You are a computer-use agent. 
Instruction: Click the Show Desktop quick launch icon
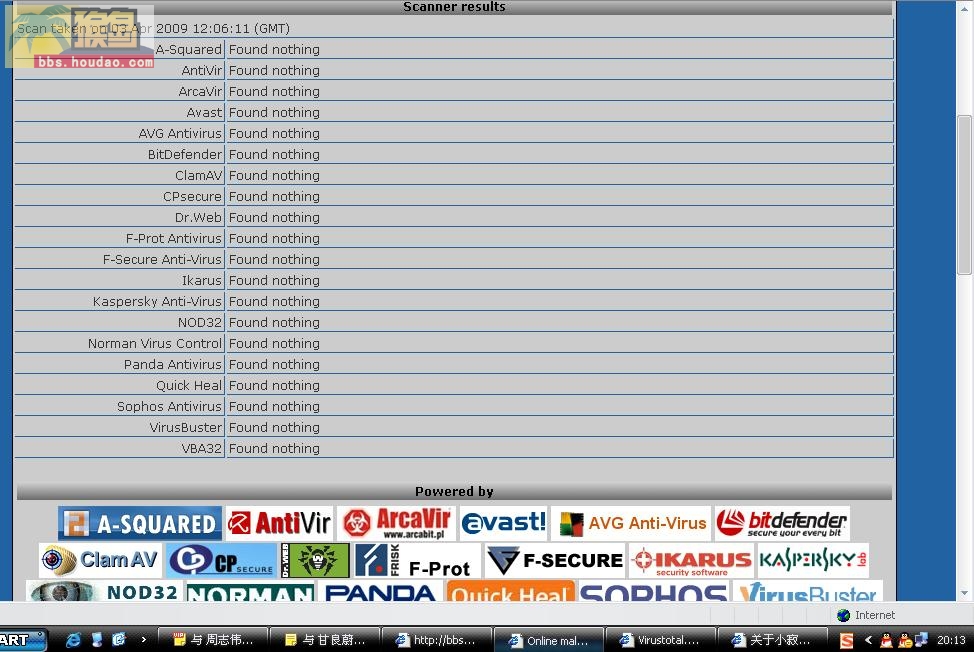pyautogui.click(x=96, y=640)
